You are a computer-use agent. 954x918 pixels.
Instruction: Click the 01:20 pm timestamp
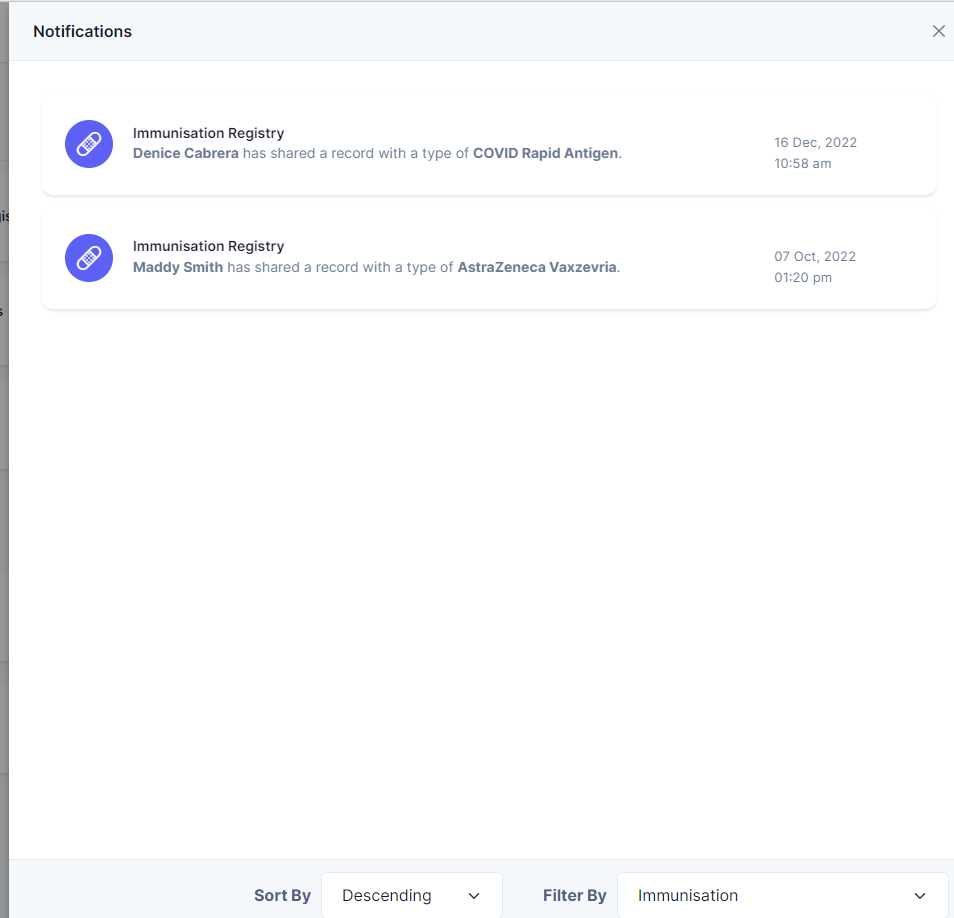pyautogui.click(x=803, y=277)
